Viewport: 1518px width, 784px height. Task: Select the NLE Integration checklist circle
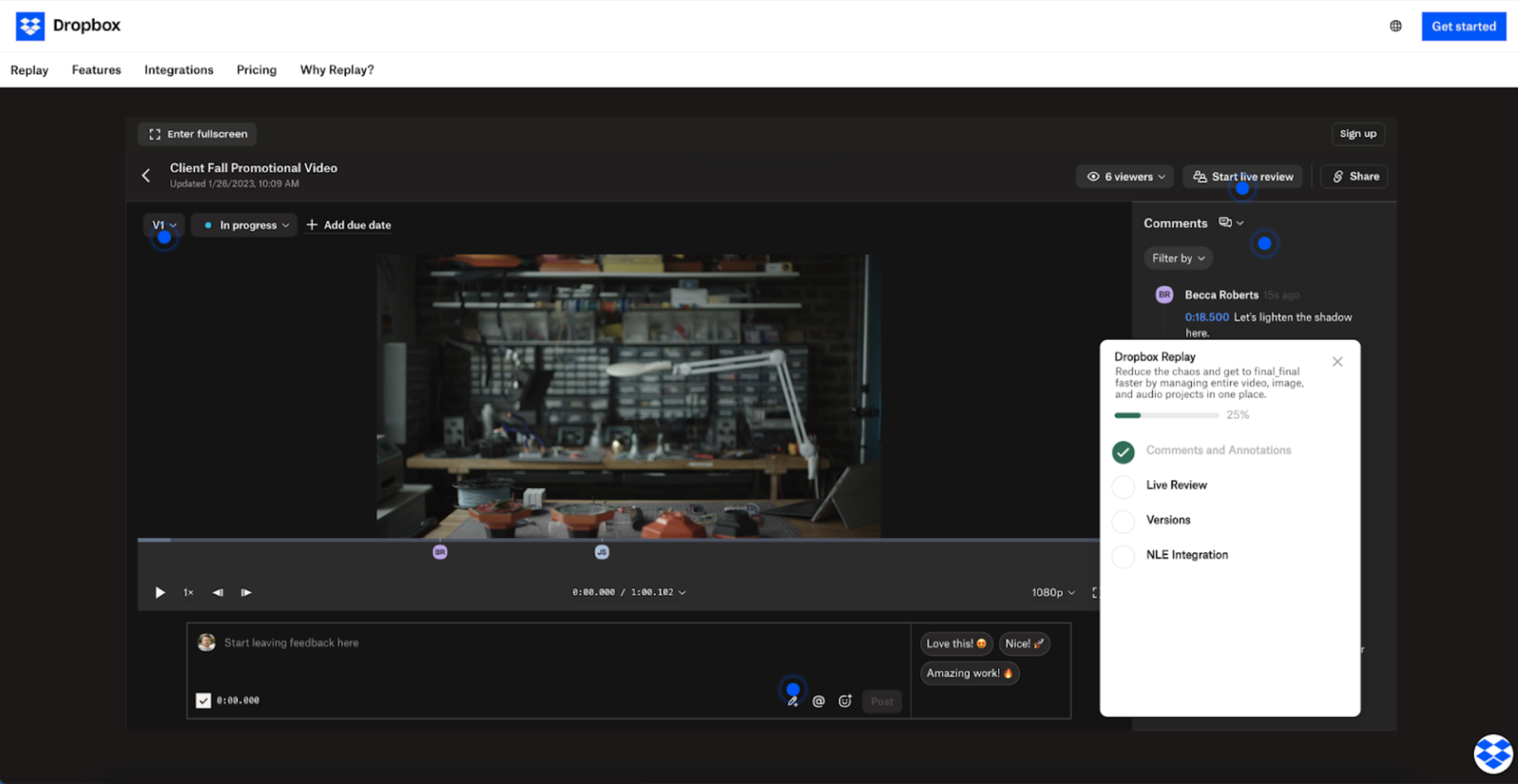point(1123,556)
